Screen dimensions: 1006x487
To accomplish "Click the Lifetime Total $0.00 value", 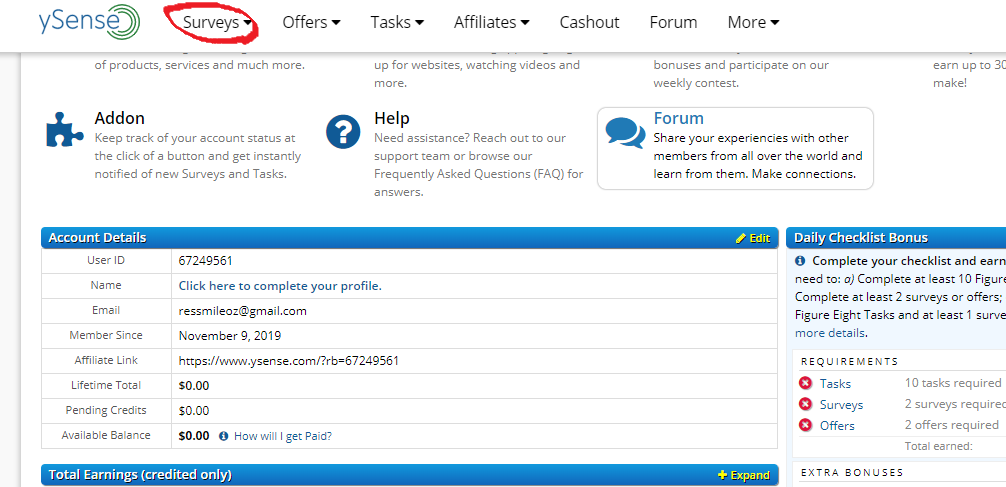I will click(x=194, y=386).
